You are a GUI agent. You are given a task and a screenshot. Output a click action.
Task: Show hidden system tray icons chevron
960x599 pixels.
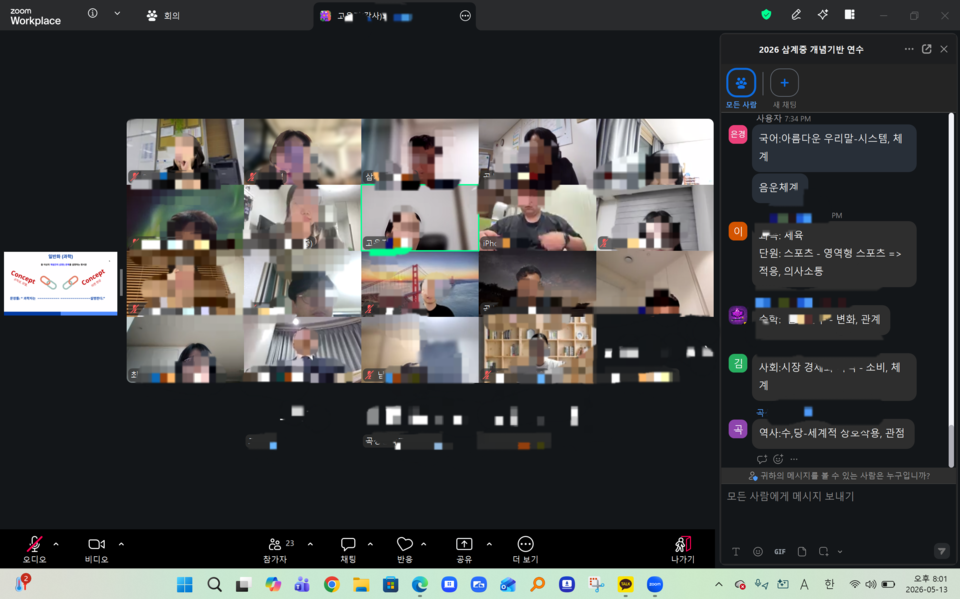point(718,584)
